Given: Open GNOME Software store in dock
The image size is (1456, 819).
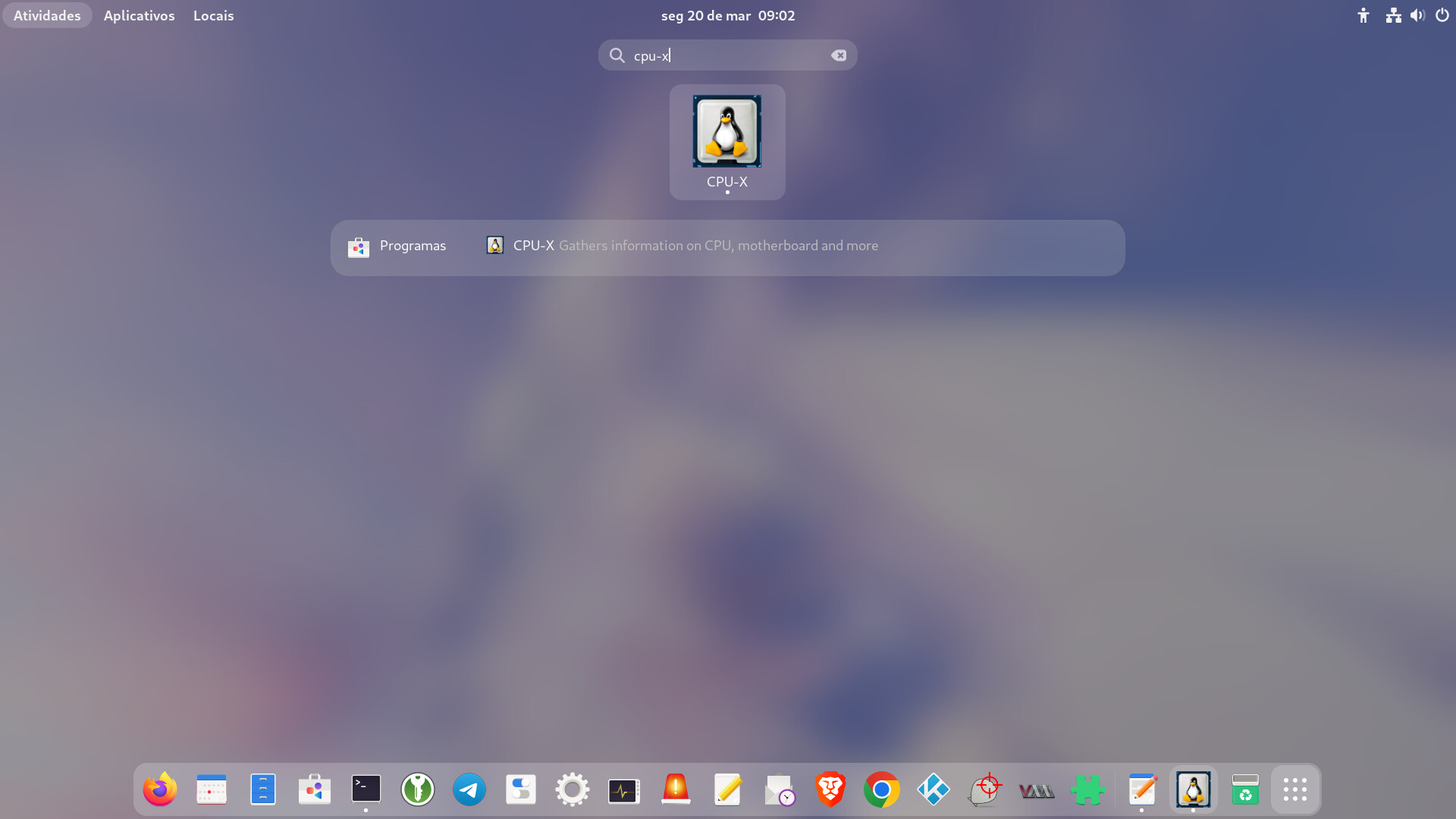Looking at the screenshot, I should [x=315, y=789].
